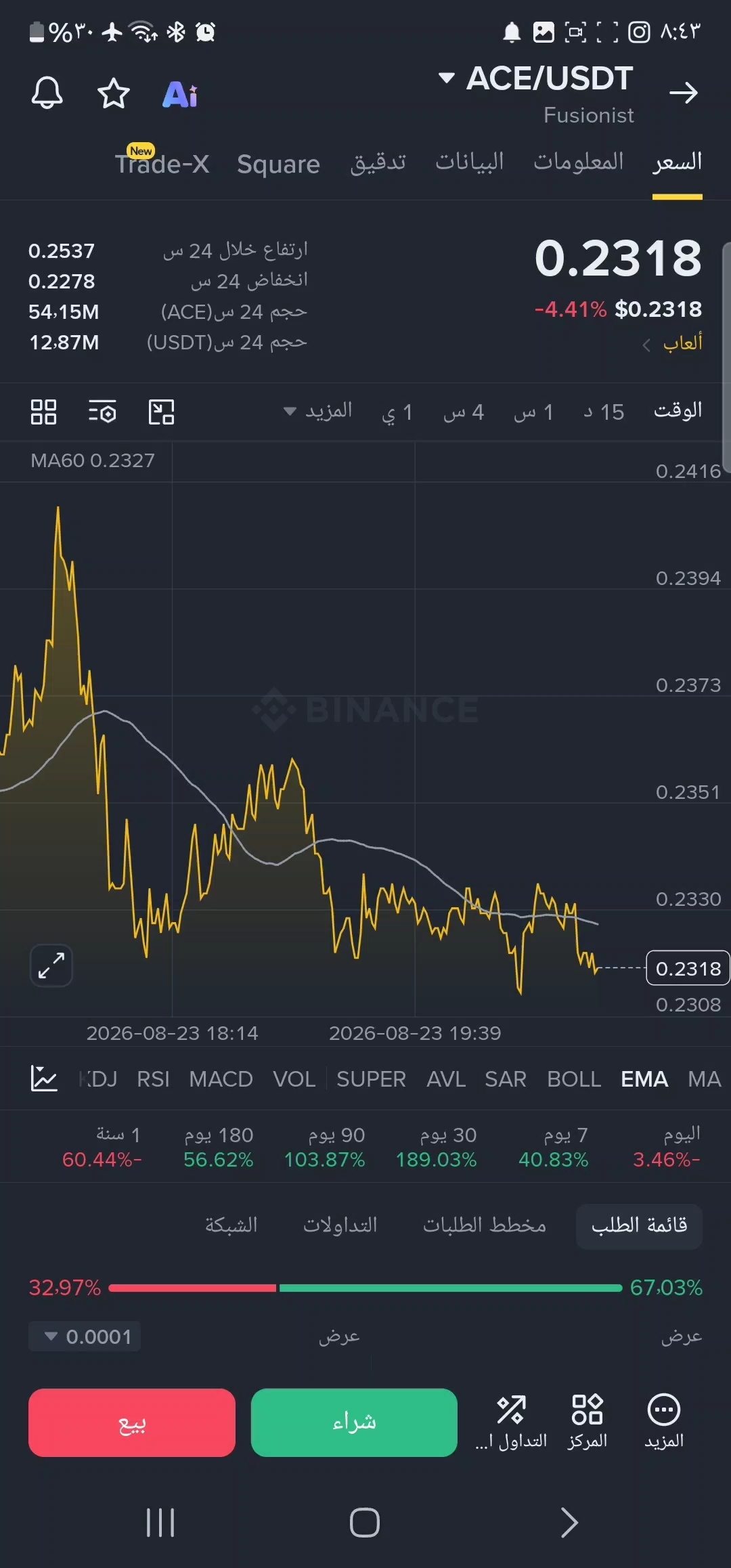
Task: Open chart settings with eye icon
Action: 102,412
